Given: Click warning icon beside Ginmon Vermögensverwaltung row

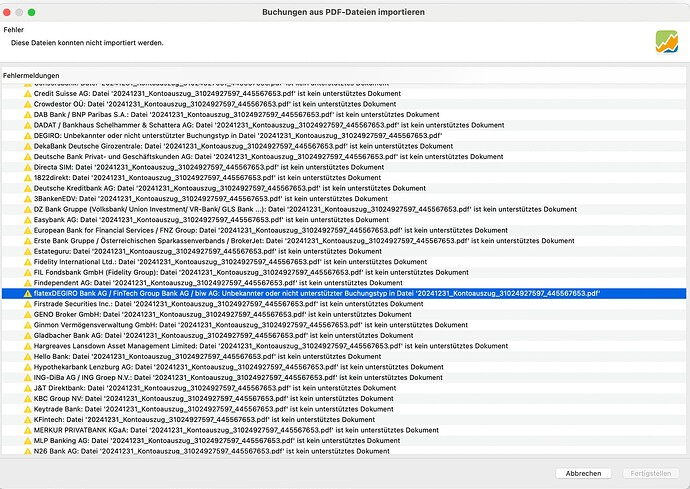Looking at the screenshot, I should [x=28, y=325].
